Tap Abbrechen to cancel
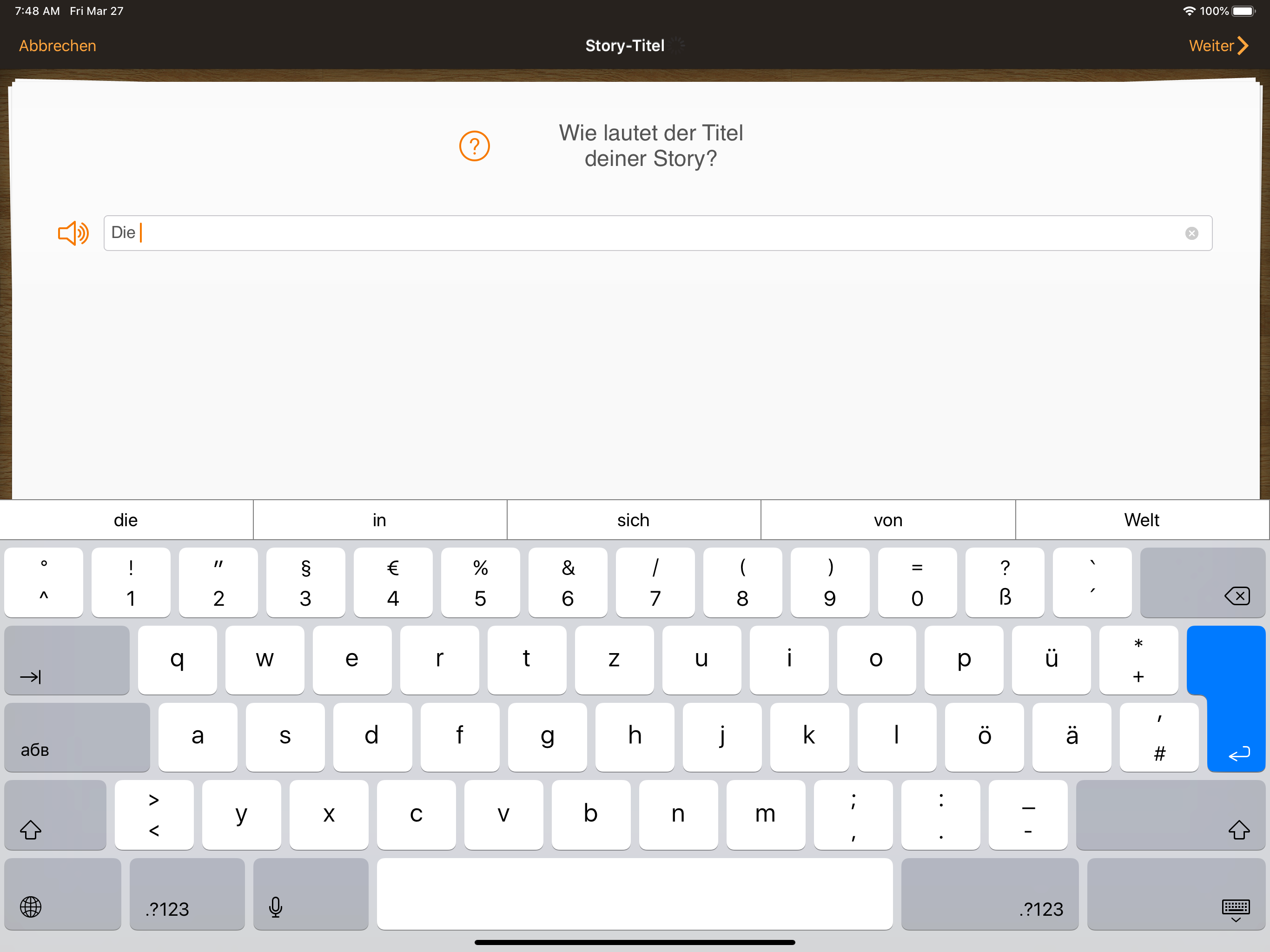Screen dimensions: 1270x952 (x=58, y=46)
